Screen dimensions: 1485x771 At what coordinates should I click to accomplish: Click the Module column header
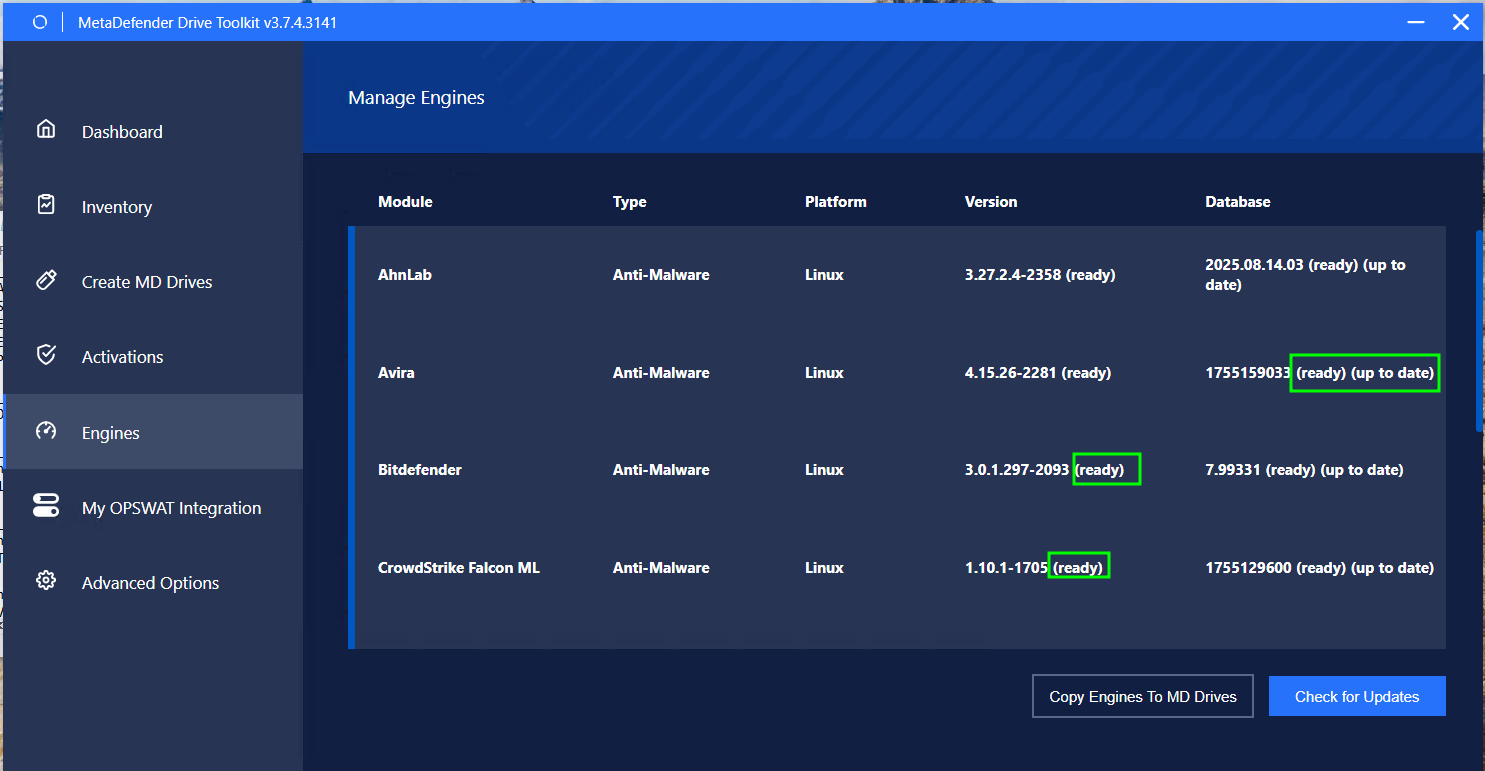pyautogui.click(x=405, y=202)
